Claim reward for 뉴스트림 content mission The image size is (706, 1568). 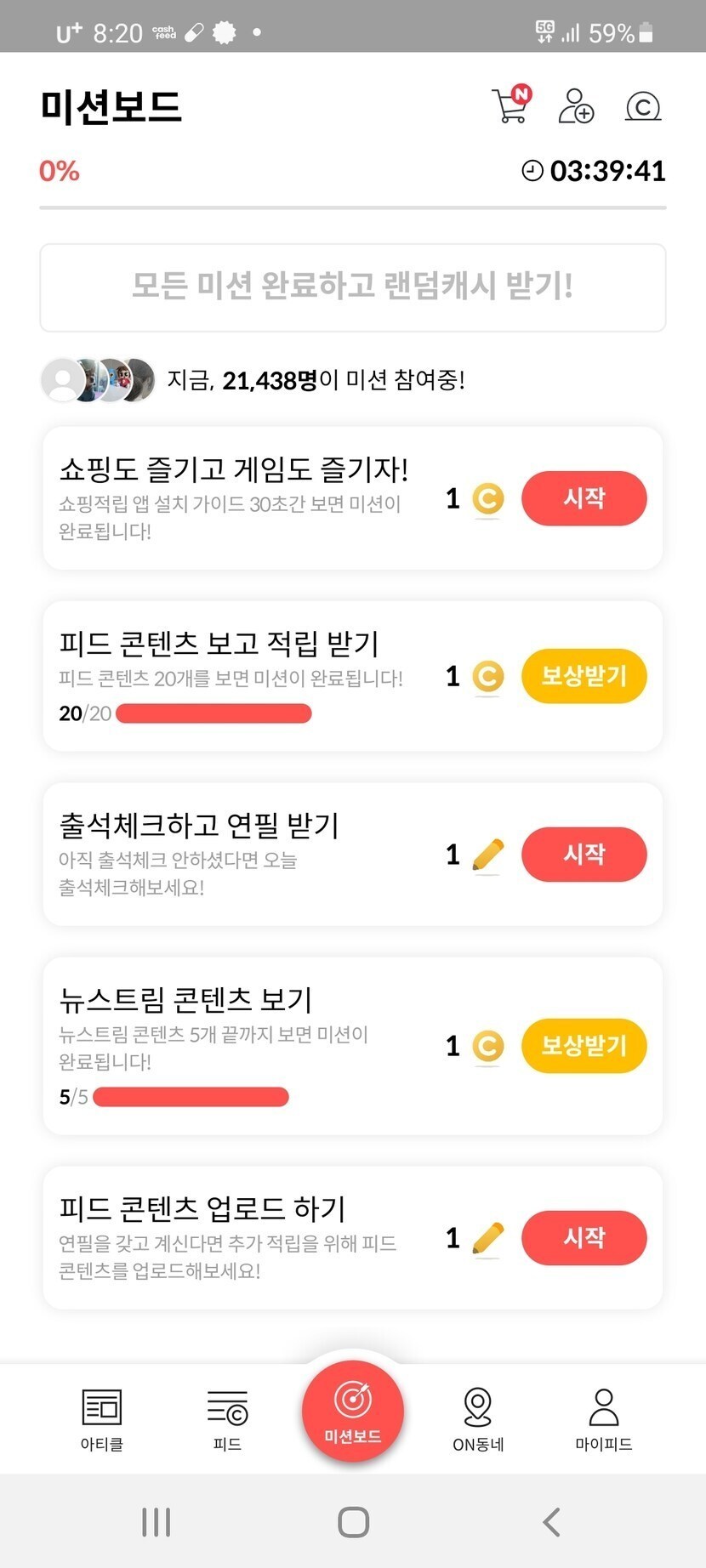(x=584, y=1045)
